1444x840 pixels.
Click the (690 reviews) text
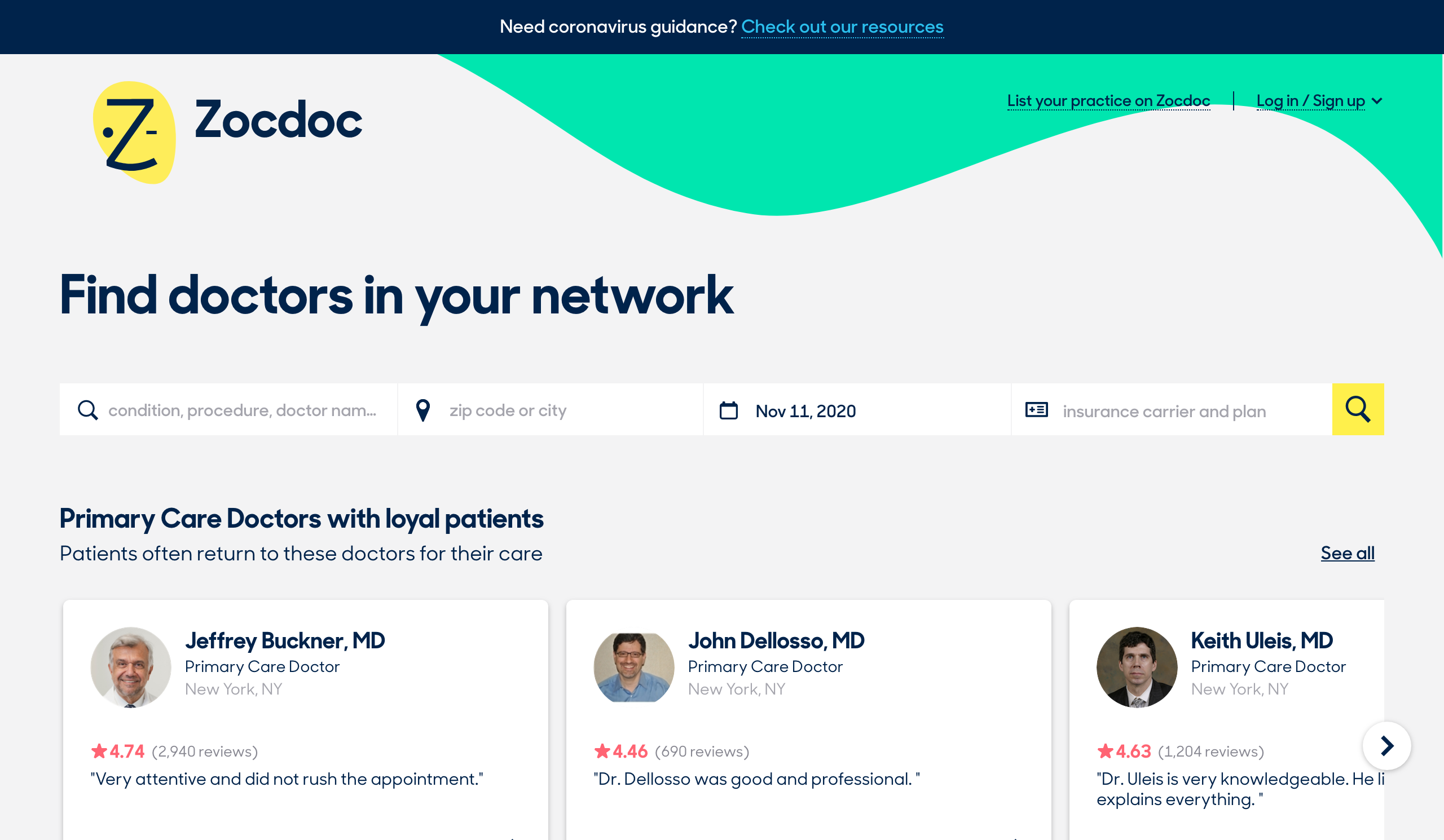pos(702,751)
